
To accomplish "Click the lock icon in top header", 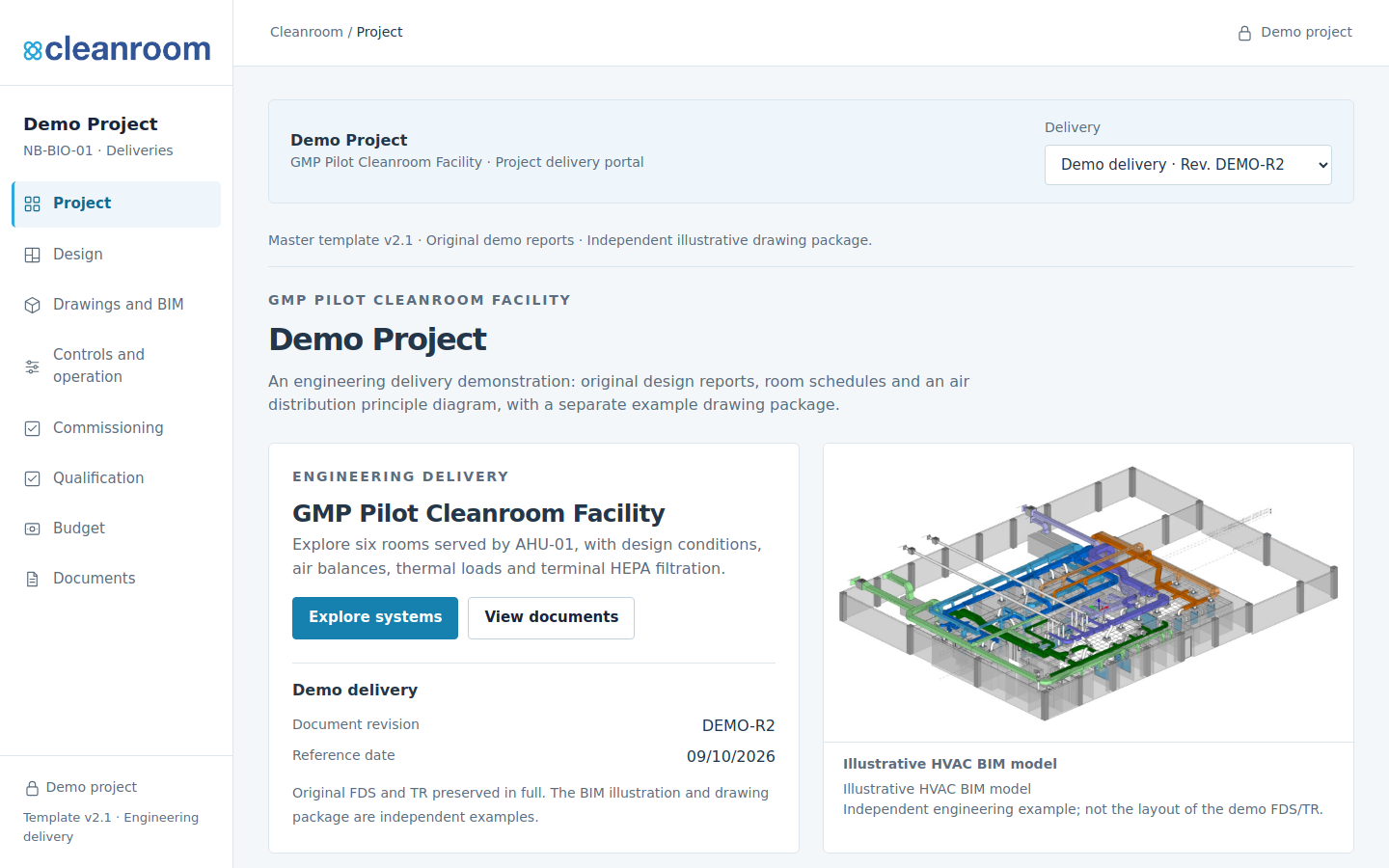I will click(1245, 33).
